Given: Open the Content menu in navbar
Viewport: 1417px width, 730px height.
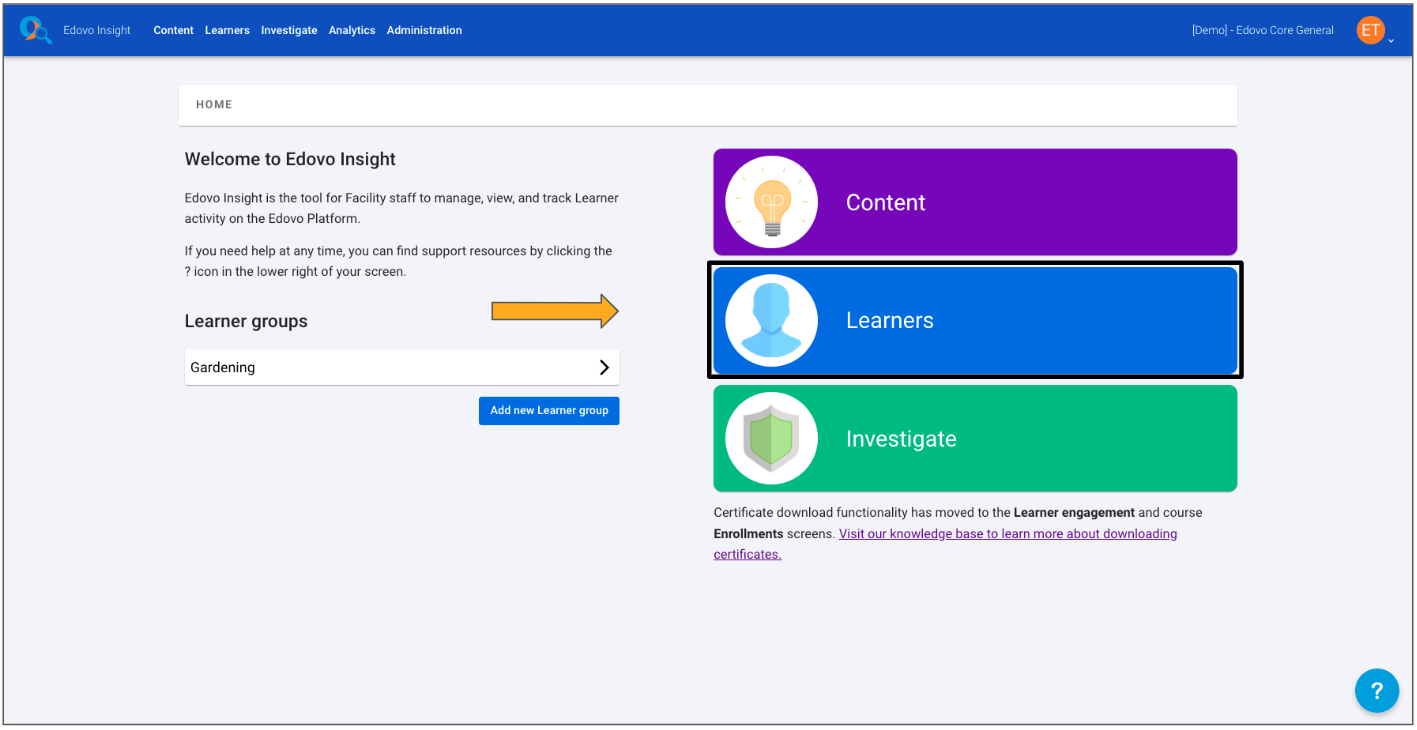Looking at the screenshot, I should (173, 30).
